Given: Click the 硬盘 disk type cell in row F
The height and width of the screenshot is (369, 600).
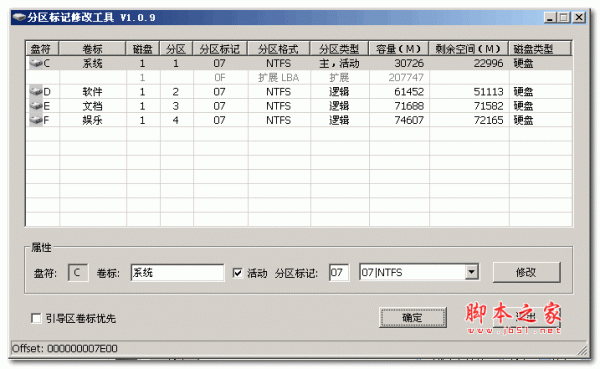Looking at the screenshot, I should (540, 120).
